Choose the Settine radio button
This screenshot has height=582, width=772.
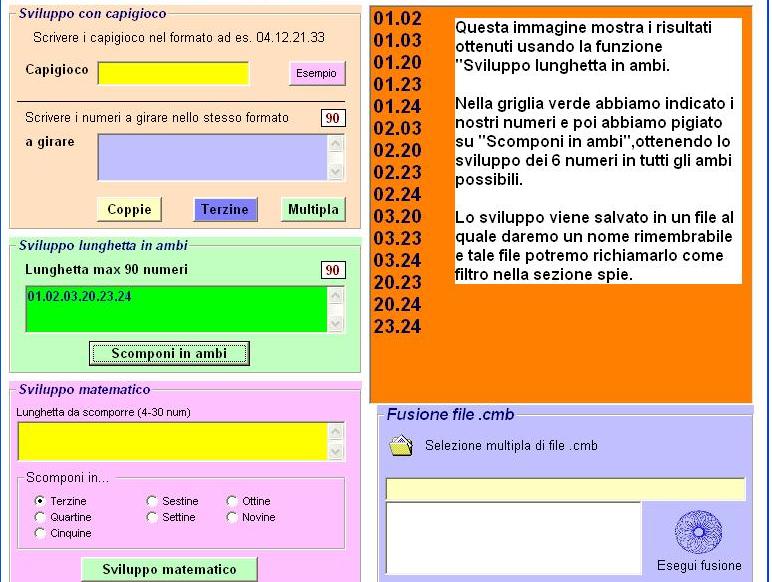coord(152,517)
